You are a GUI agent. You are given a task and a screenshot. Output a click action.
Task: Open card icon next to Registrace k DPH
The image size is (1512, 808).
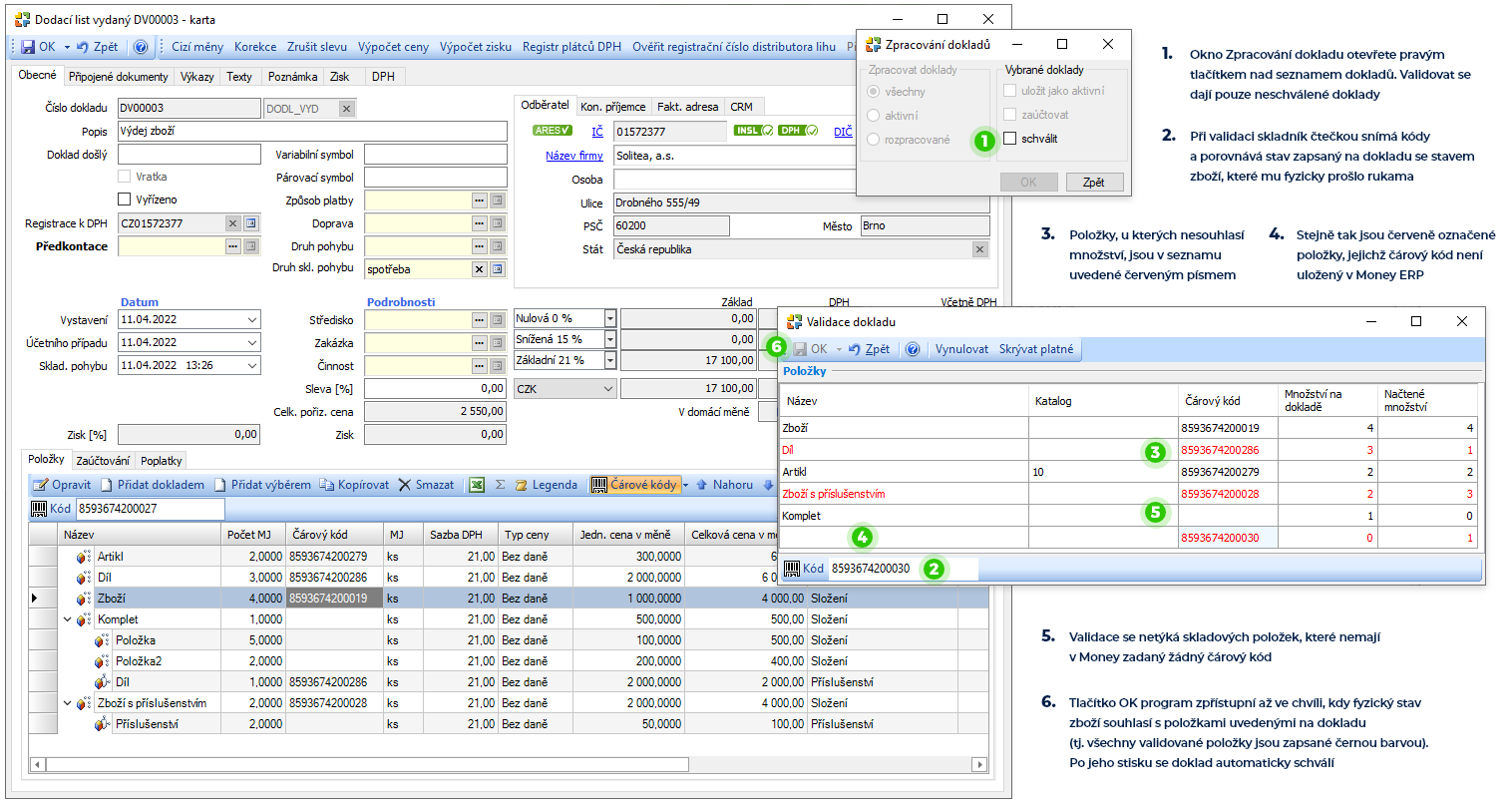(x=250, y=223)
